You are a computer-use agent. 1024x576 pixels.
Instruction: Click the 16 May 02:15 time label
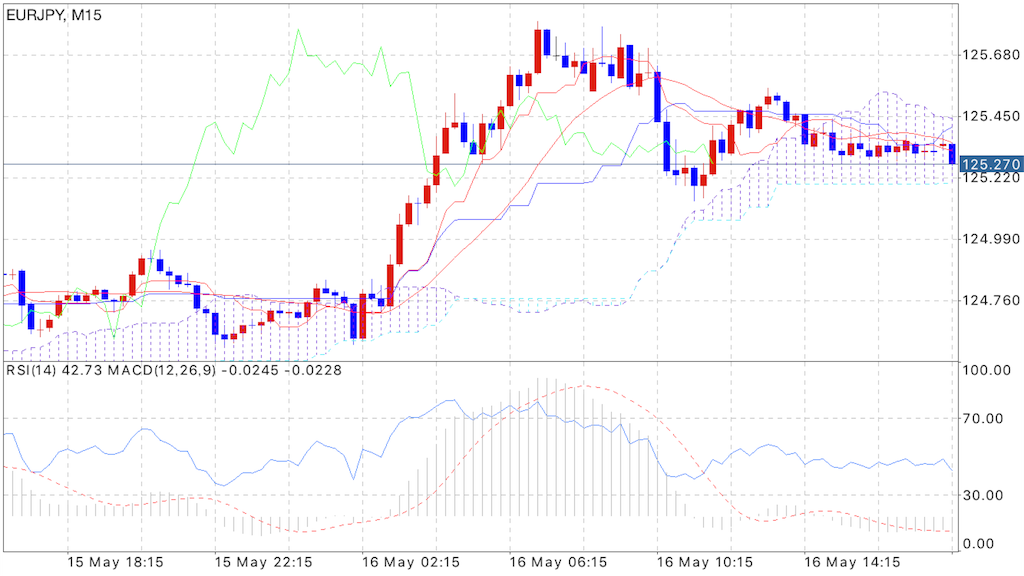(411, 562)
